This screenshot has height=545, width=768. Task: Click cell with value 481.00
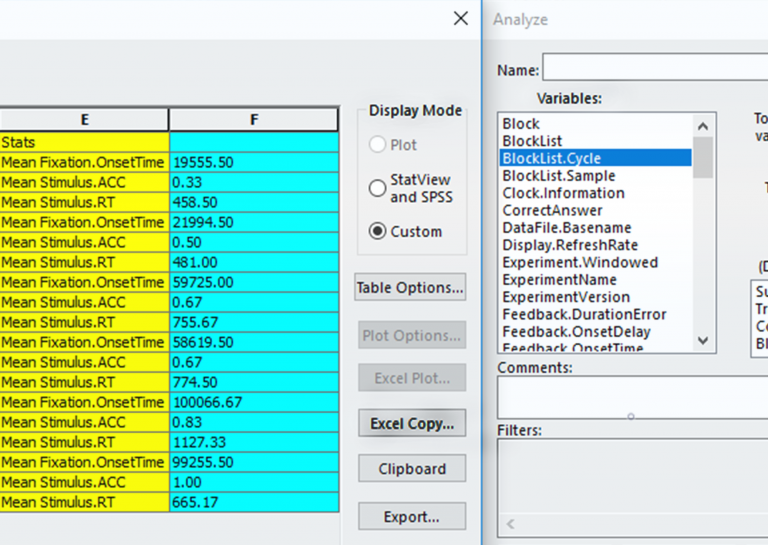click(x=254, y=262)
